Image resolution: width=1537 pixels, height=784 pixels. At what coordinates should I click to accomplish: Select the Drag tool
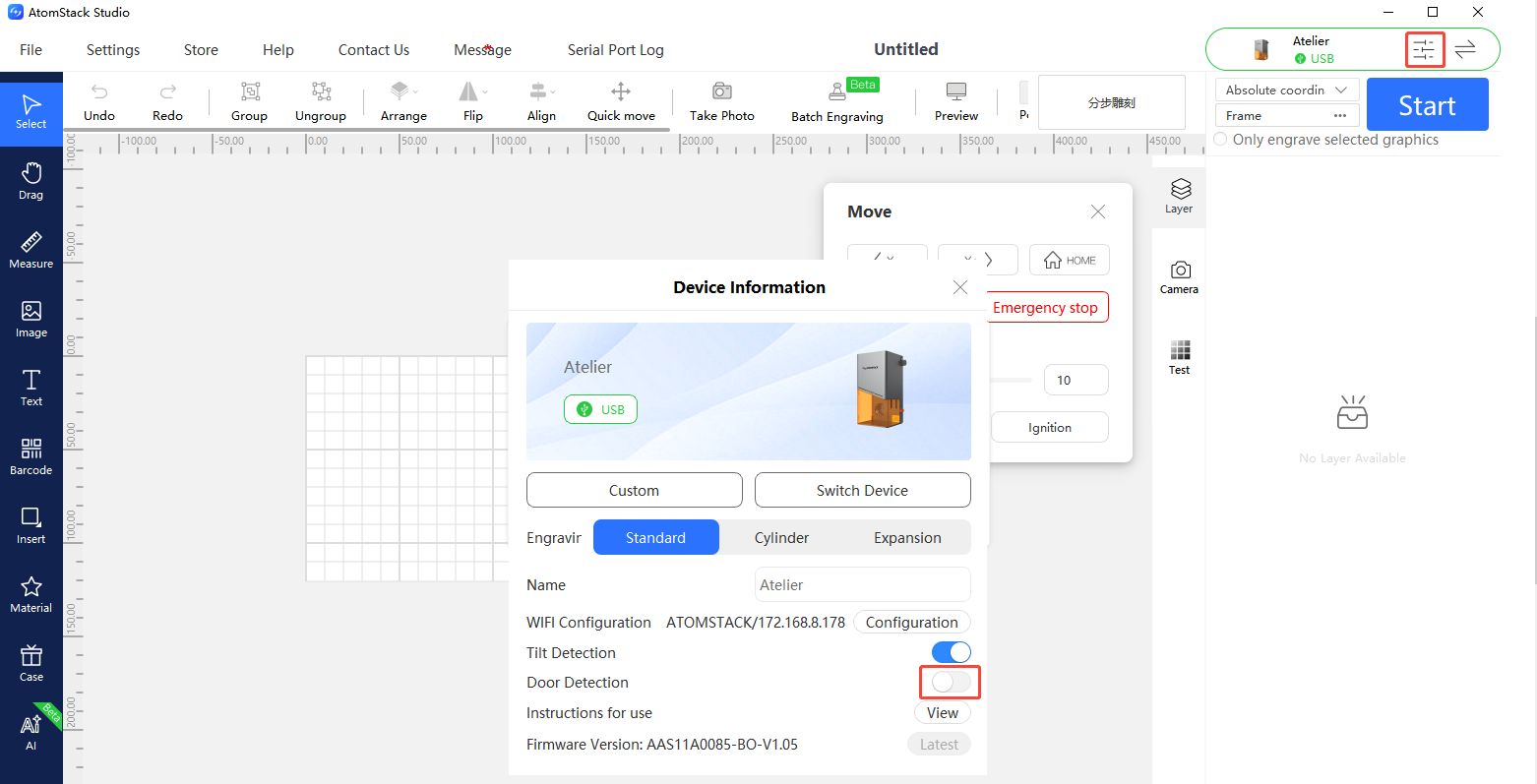click(31, 181)
